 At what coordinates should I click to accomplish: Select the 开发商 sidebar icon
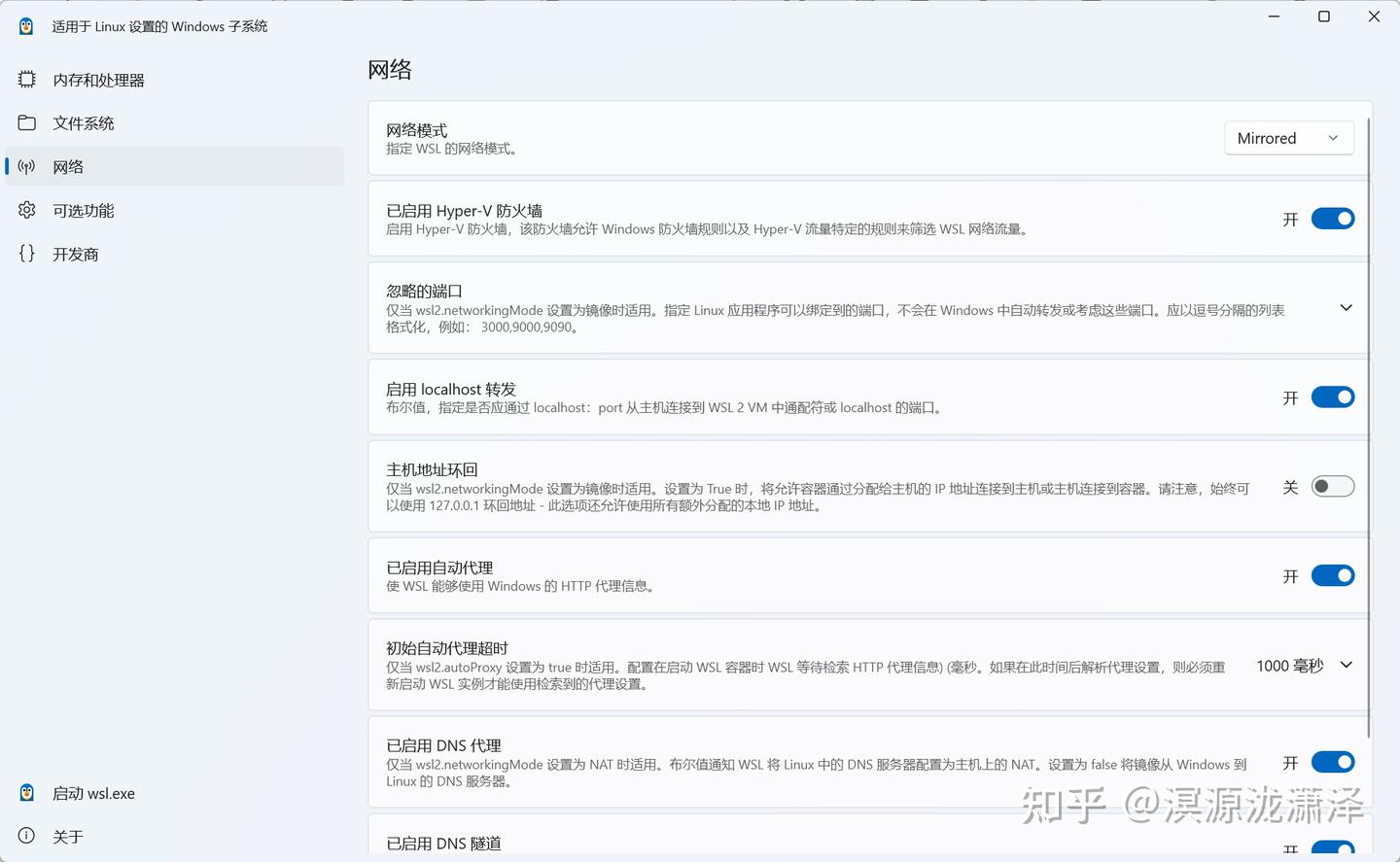[26, 254]
